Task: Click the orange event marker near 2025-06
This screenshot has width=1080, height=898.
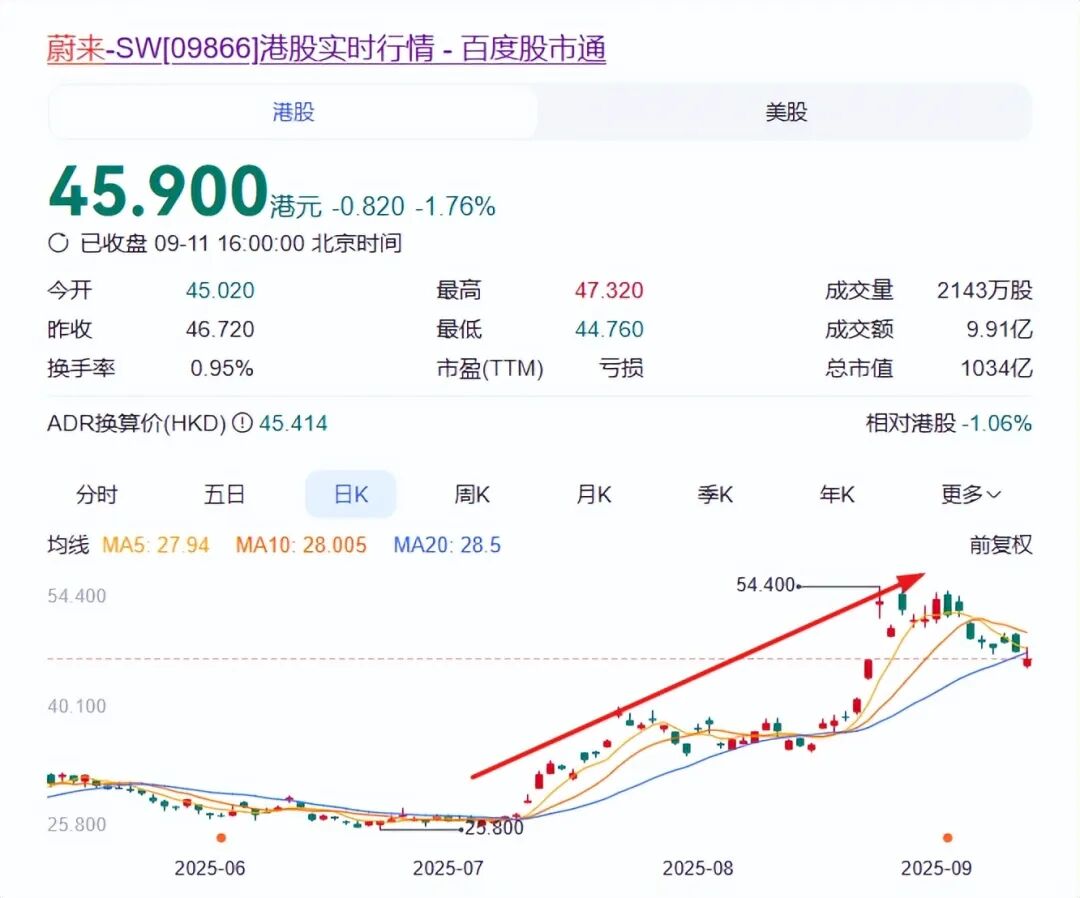Action: tap(221, 838)
